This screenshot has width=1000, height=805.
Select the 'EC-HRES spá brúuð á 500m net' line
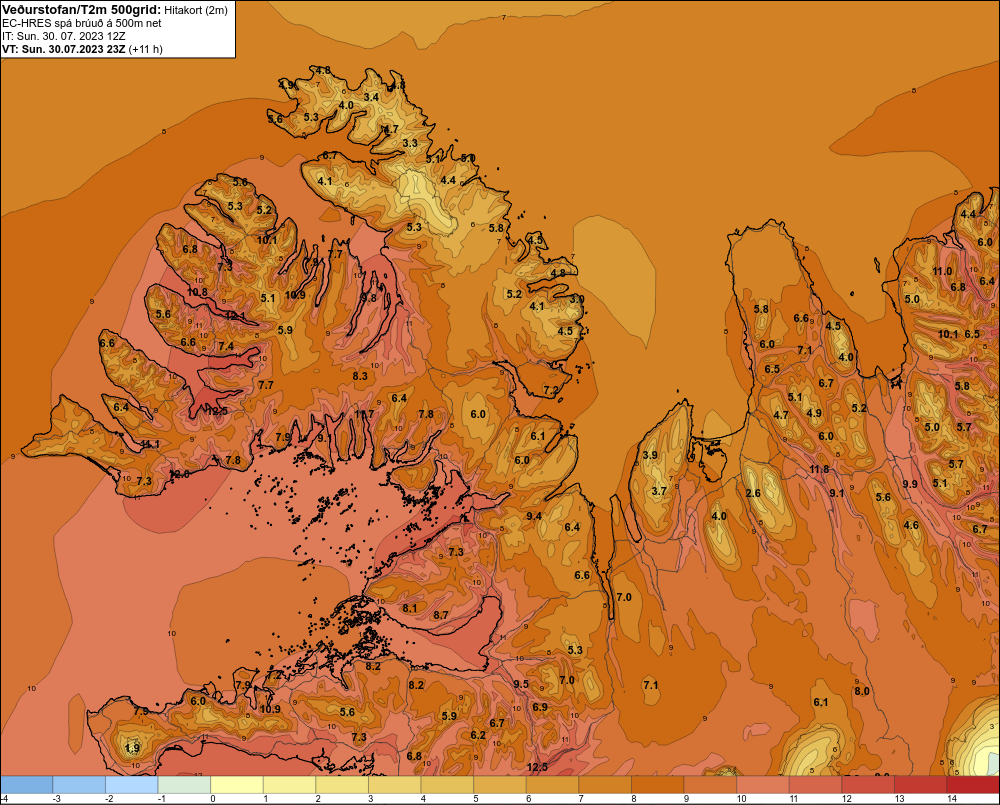[82, 23]
